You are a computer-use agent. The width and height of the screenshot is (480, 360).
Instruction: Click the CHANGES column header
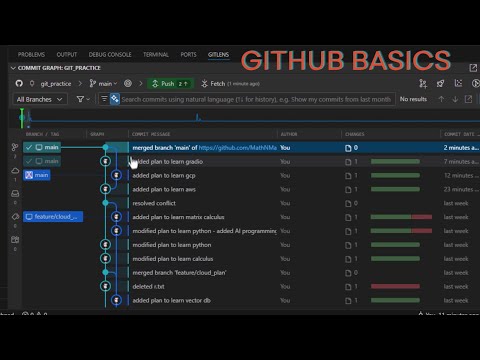(x=355, y=134)
